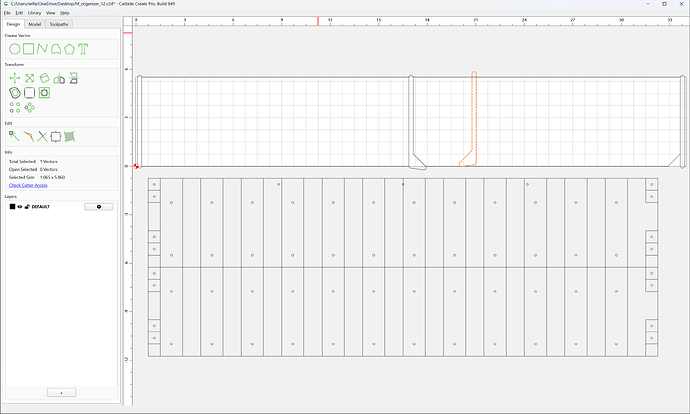This screenshot has width=690, height=414.
Task: Open the Library menu
Action: coord(34,13)
